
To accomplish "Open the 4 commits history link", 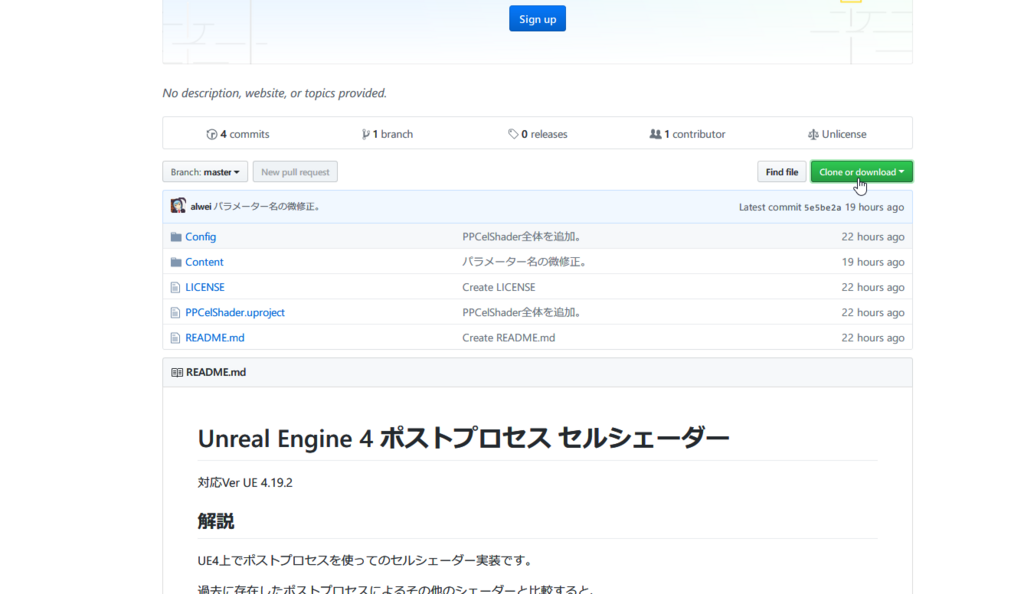I will coord(238,134).
